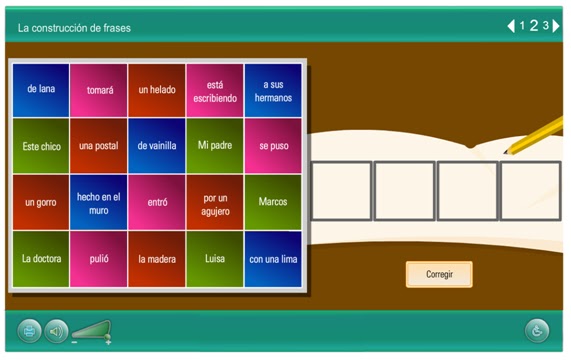
Task: Select the "Luisa" tile
Action: (x=215, y=259)
